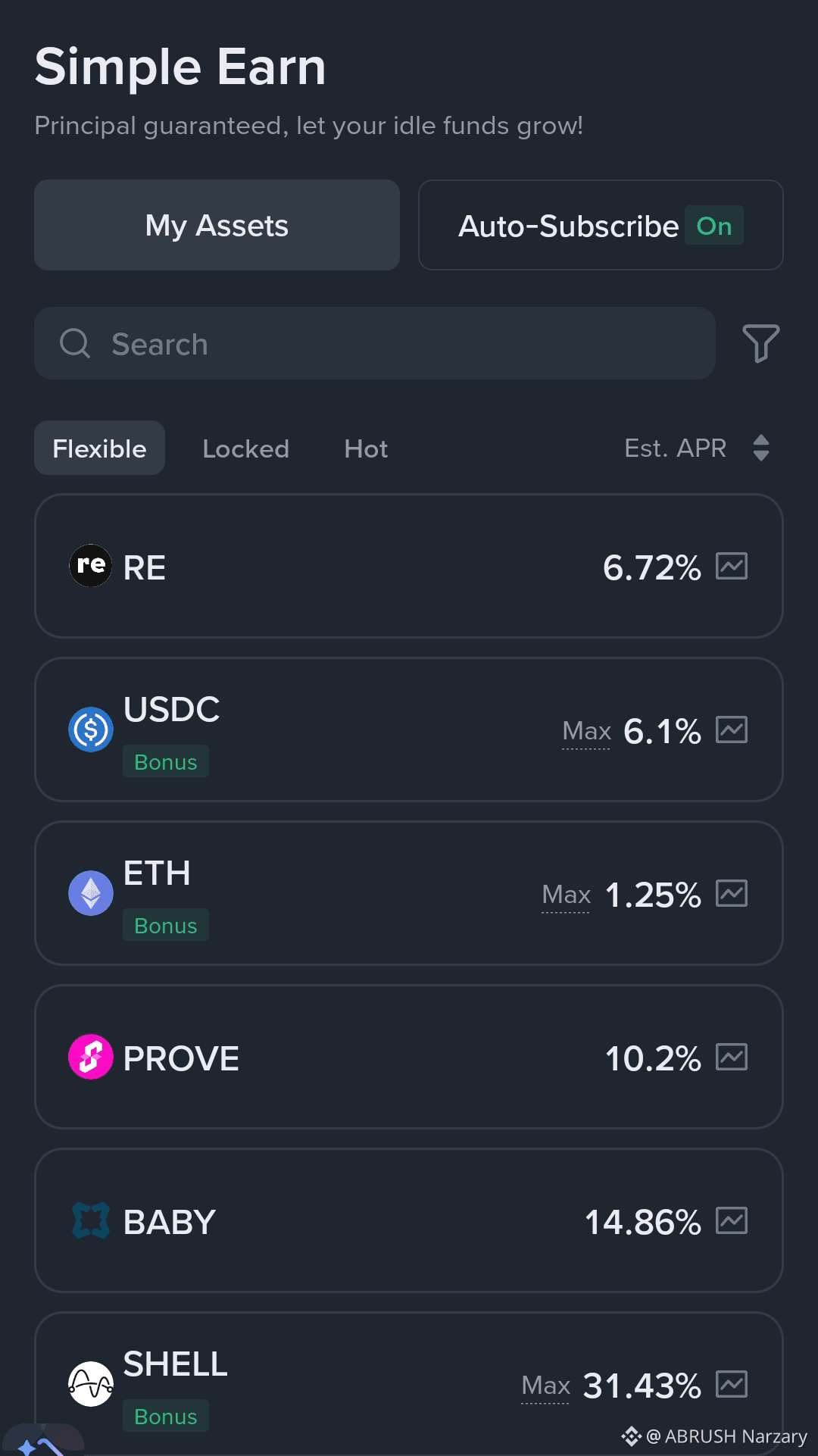Sort list by Est. APR arrows
This screenshot has height=1456, width=818.
tap(761, 448)
